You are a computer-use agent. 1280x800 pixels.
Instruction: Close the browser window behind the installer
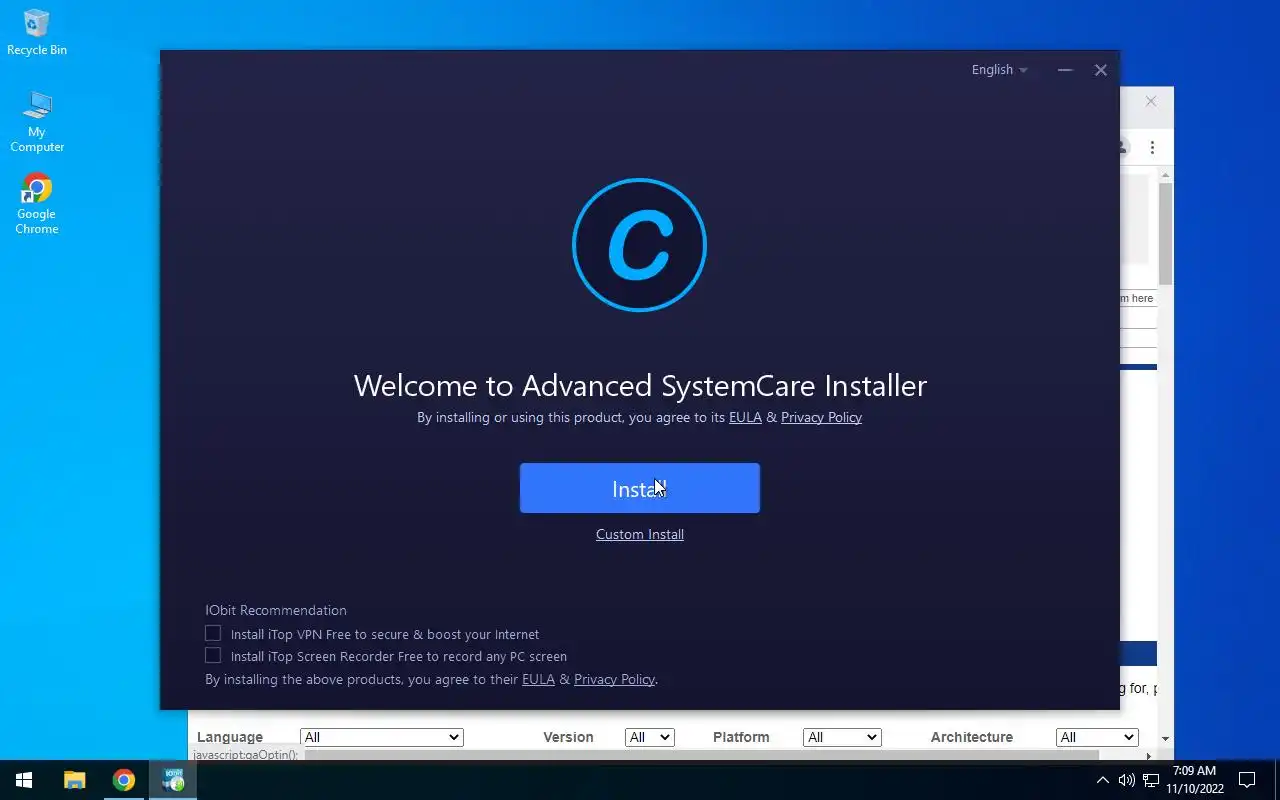[1151, 101]
